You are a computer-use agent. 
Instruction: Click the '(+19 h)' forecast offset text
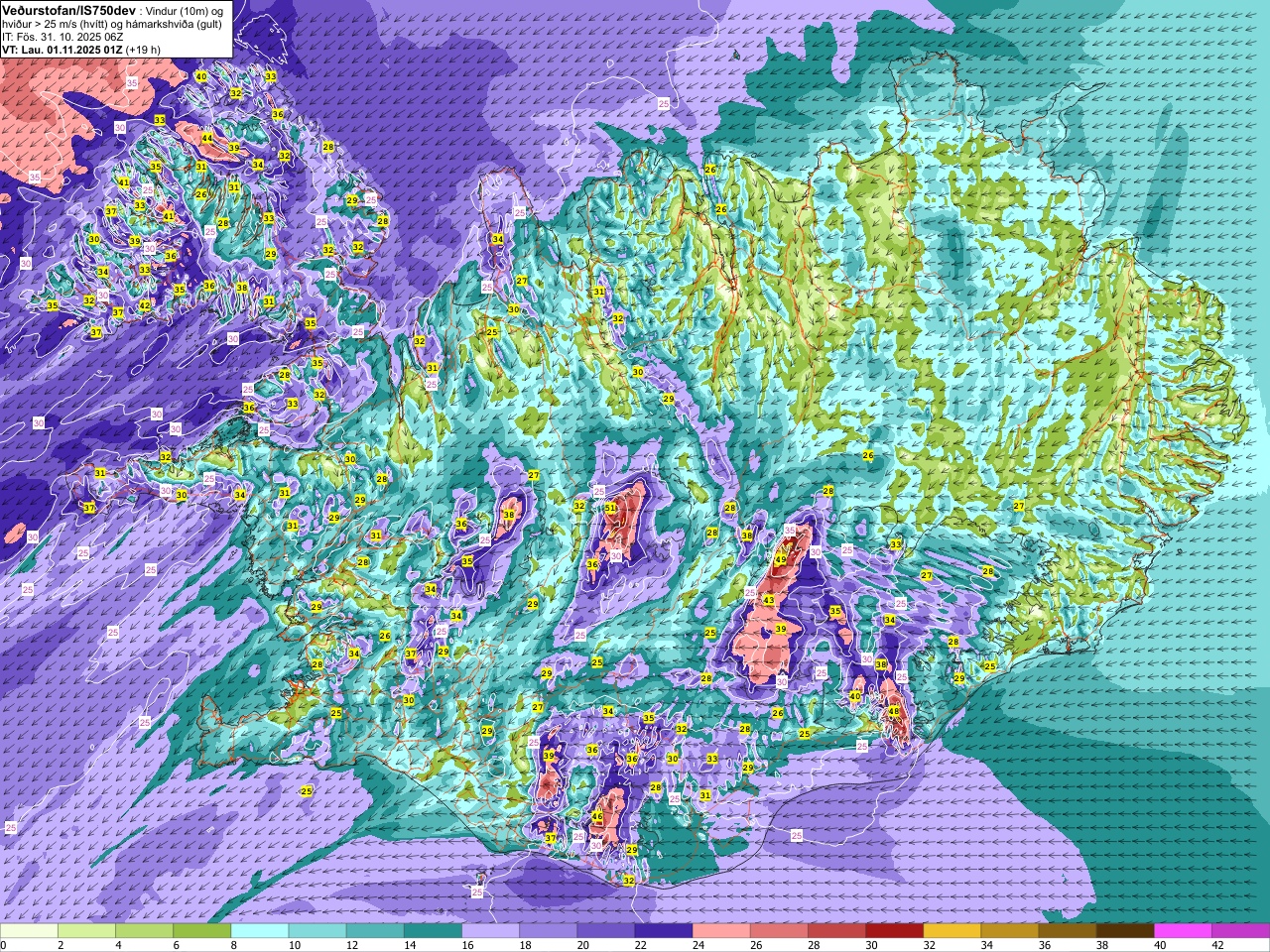pyautogui.click(x=144, y=49)
